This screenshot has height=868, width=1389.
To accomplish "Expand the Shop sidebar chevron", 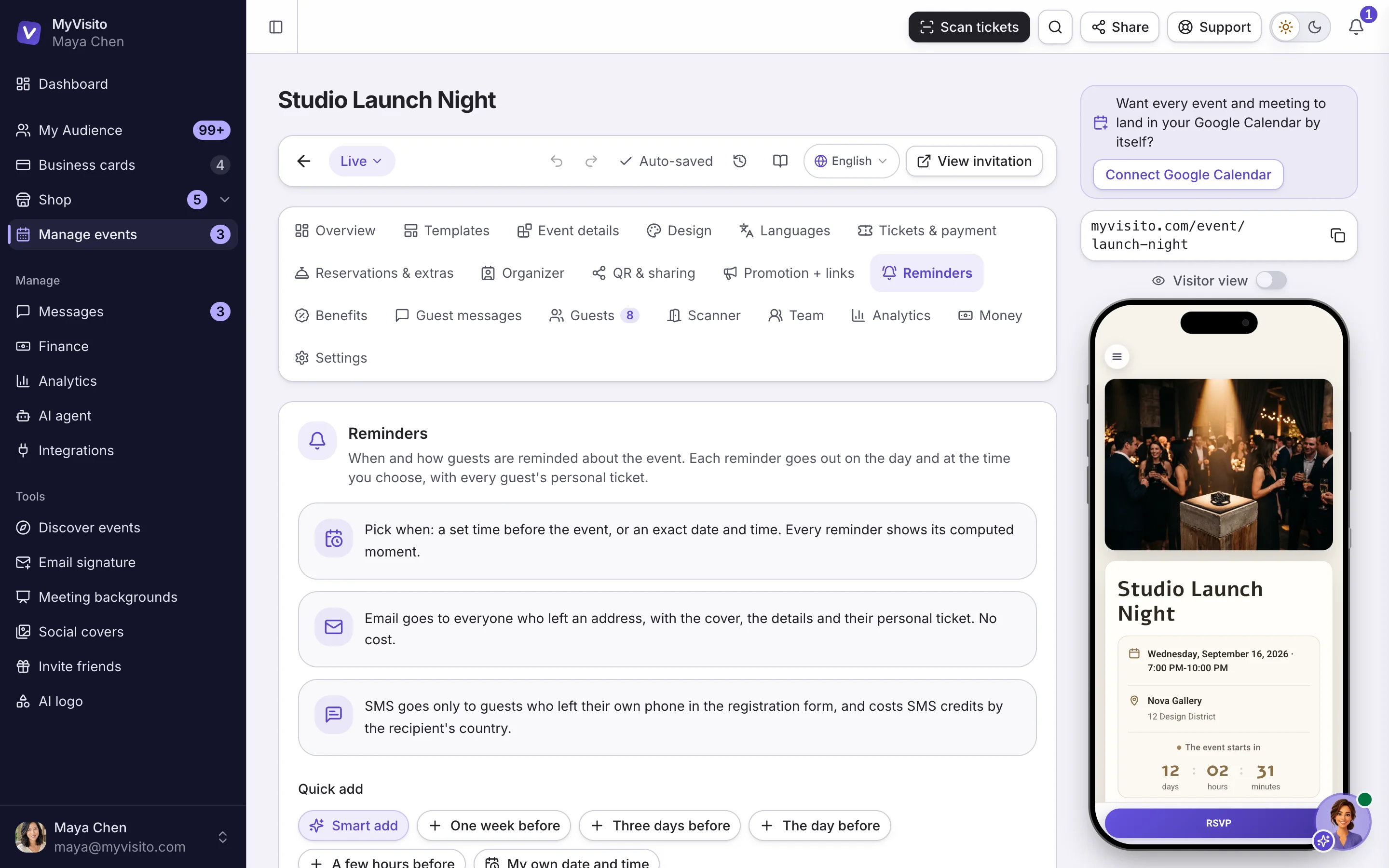I will tap(224, 200).
